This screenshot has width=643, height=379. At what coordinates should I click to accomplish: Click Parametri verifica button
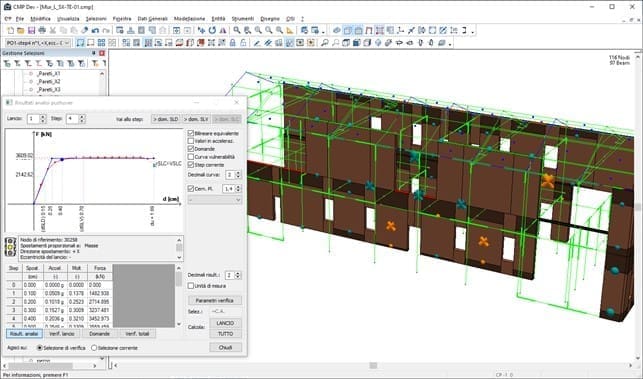tap(214, 300)
